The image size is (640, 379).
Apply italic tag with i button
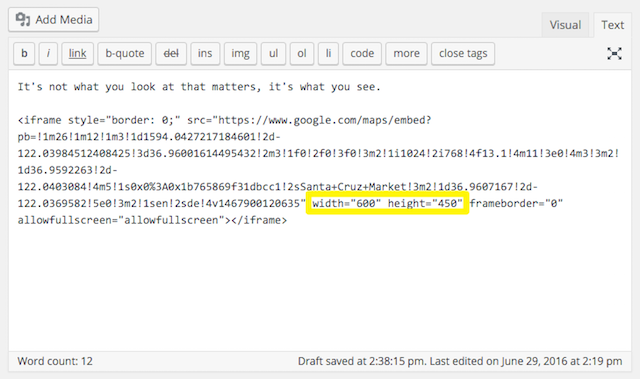pyautogui.click(x=48, y=53)
